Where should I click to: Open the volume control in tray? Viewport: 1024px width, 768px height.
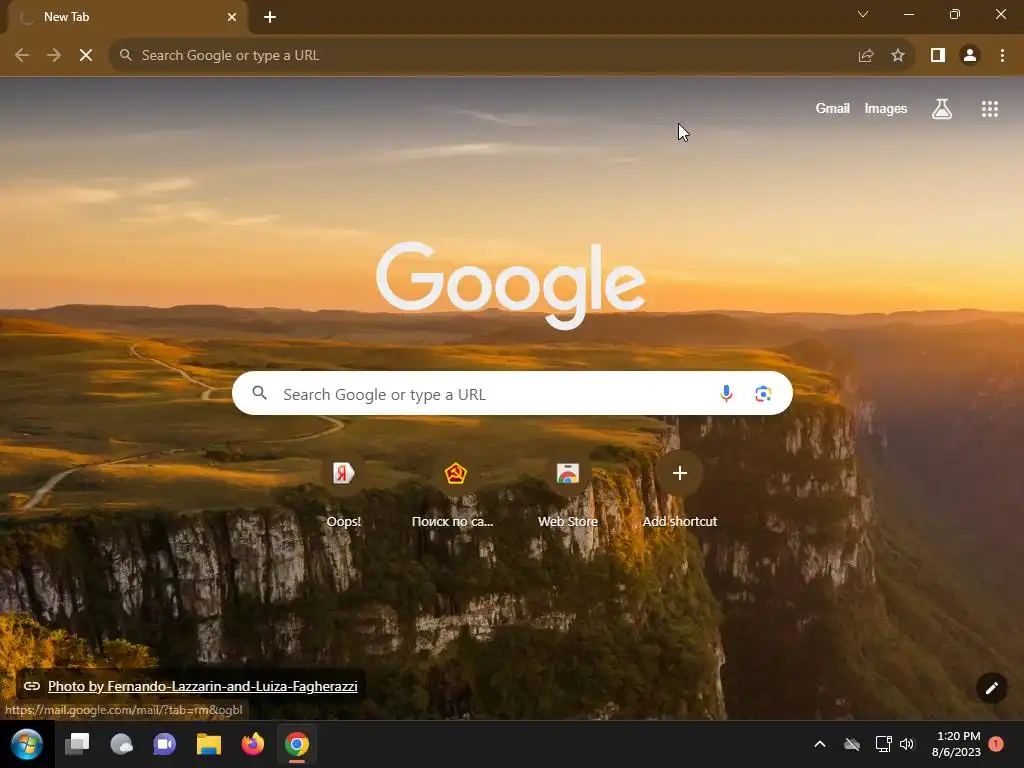pyautogui.click(x=907, y=744)
